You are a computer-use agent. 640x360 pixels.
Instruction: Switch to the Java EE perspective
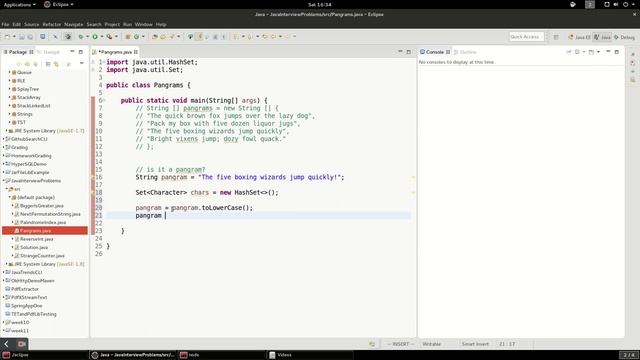[x=579, y=37]
